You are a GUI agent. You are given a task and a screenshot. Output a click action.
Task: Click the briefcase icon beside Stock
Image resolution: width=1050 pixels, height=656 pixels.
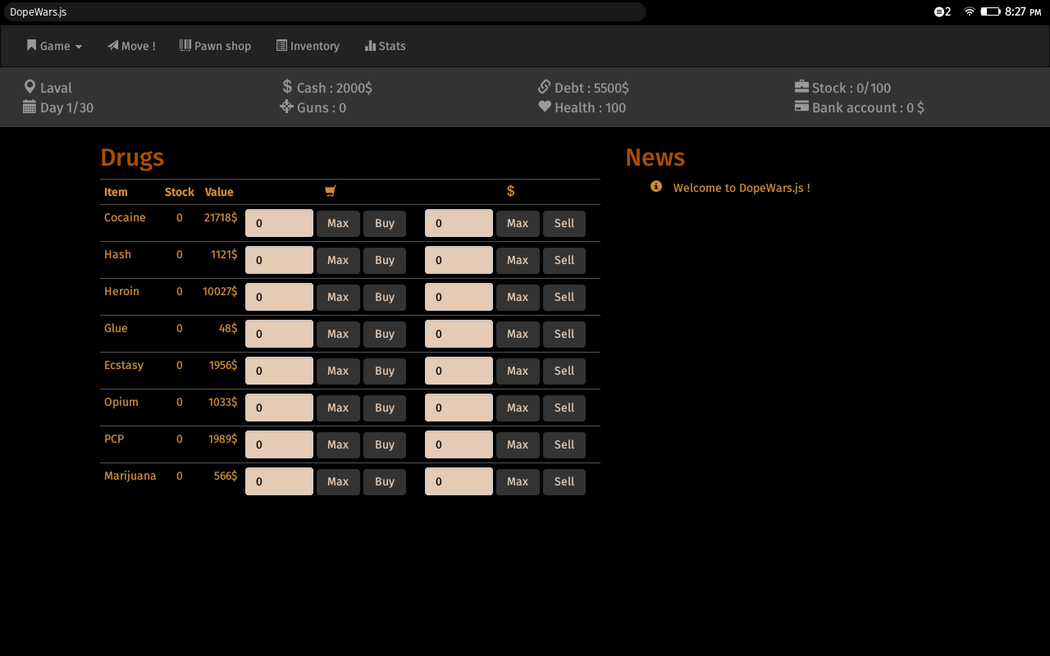click(x=801, y=87)
